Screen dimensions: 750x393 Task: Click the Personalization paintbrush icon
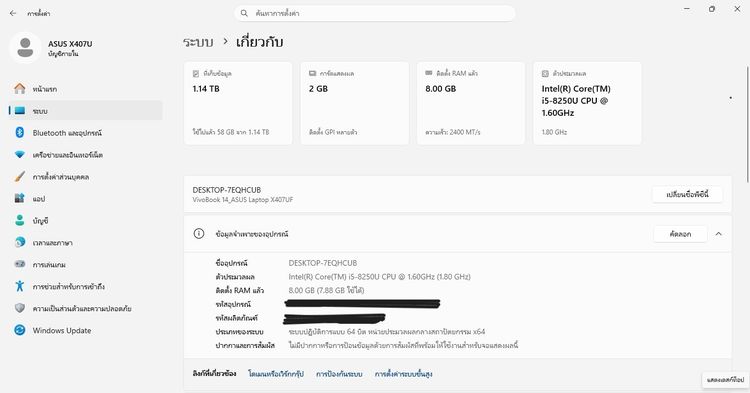click(x=20, y=176)
